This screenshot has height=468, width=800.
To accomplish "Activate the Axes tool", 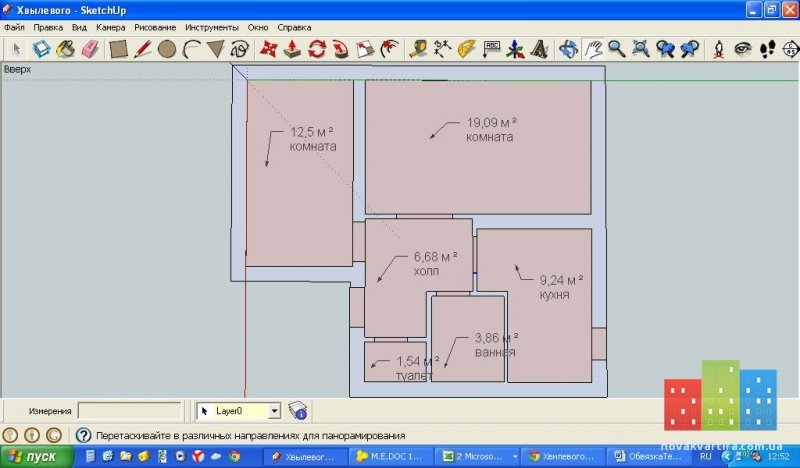I will 515,50.
